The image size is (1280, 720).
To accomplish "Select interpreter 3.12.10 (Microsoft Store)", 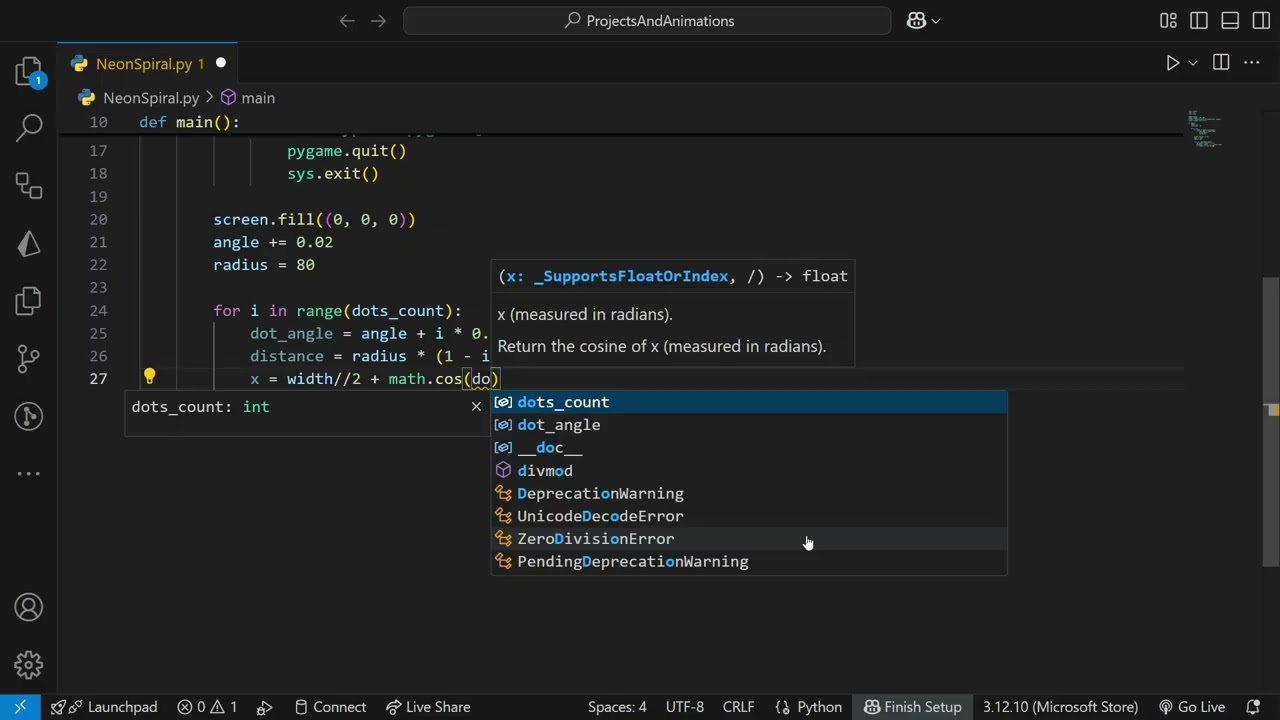I will point(1060,707).
